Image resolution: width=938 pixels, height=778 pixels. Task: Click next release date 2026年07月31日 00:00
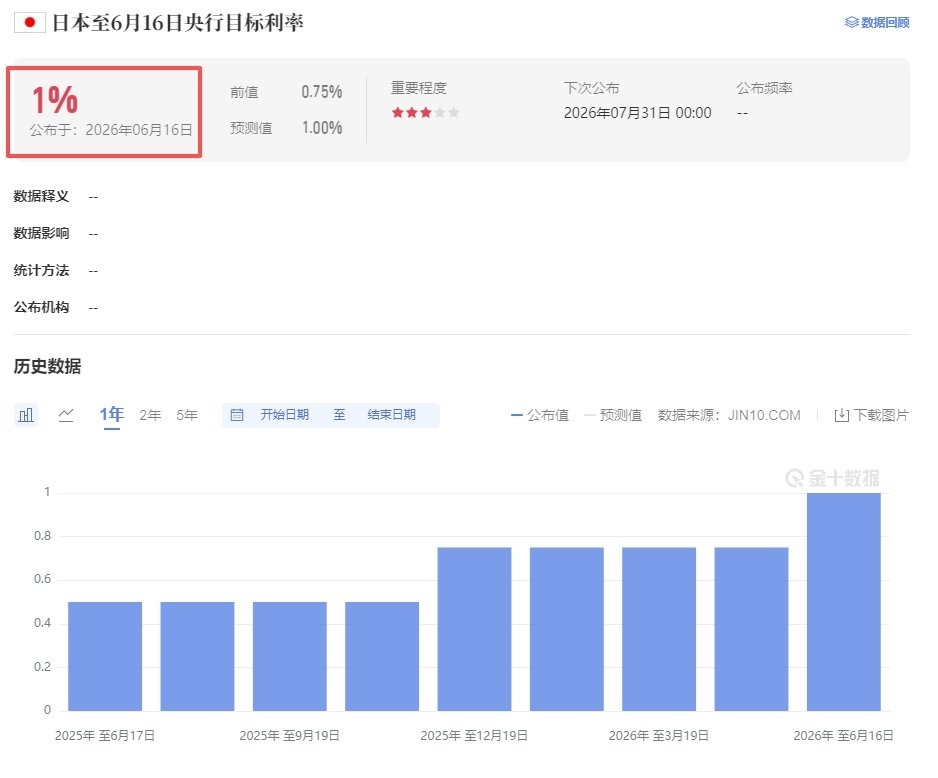pos(638,113)
